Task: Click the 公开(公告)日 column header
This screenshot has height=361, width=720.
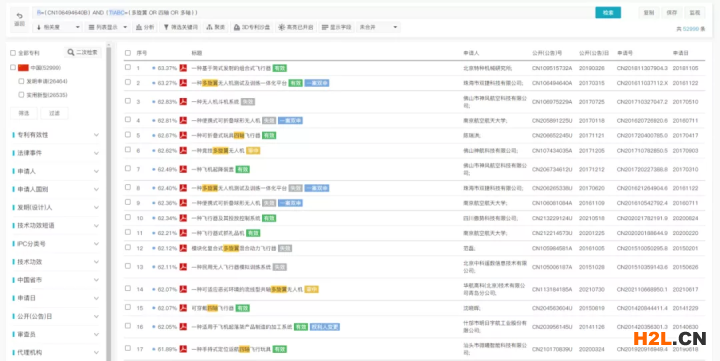Action: pyautogui.click(x=594, y=53)
